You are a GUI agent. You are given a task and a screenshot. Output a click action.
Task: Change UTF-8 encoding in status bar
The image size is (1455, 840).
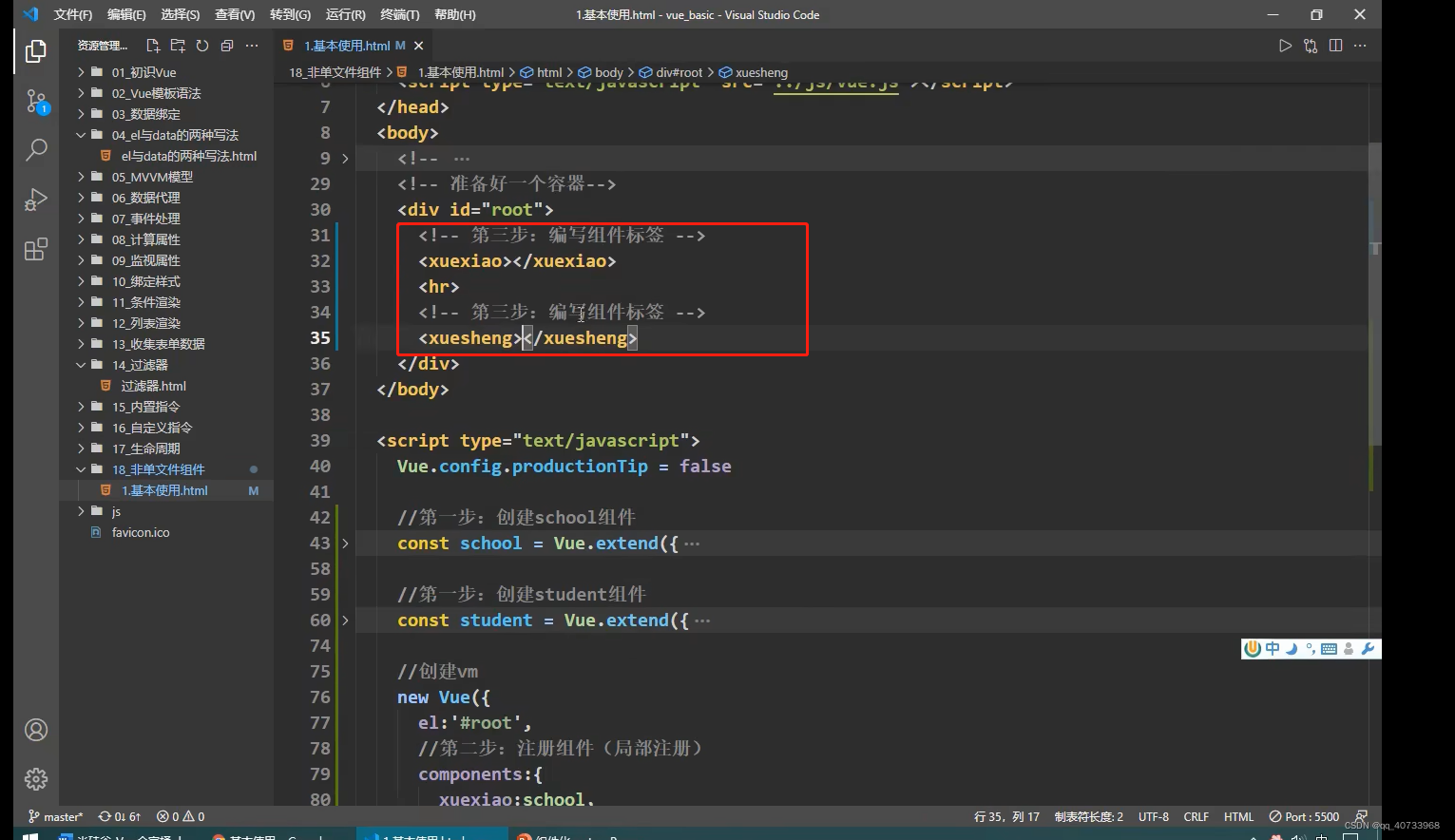[1154, 816]
